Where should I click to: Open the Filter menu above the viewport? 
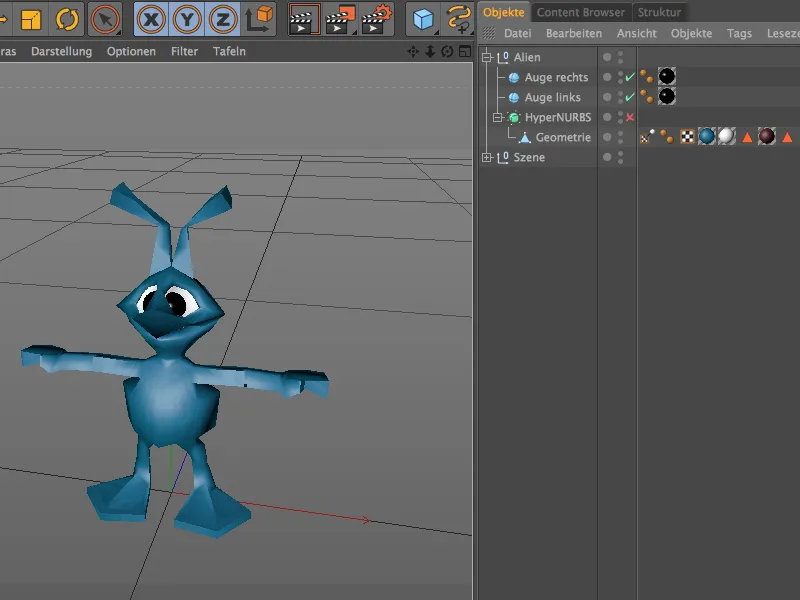click(184, 51)
